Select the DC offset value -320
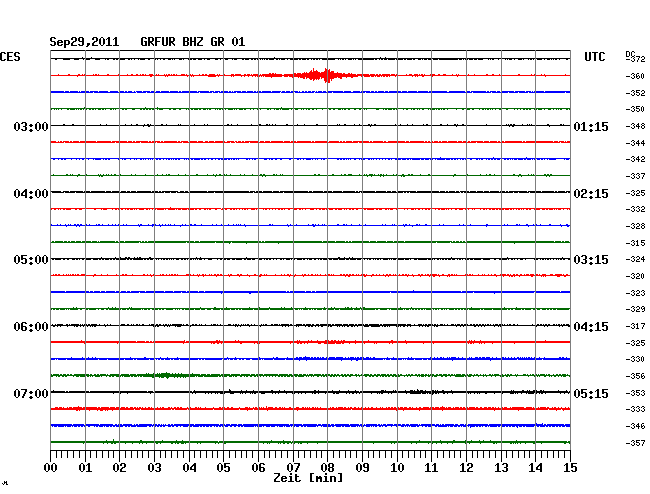Screen dimensions: 650x494 (635, 276)
